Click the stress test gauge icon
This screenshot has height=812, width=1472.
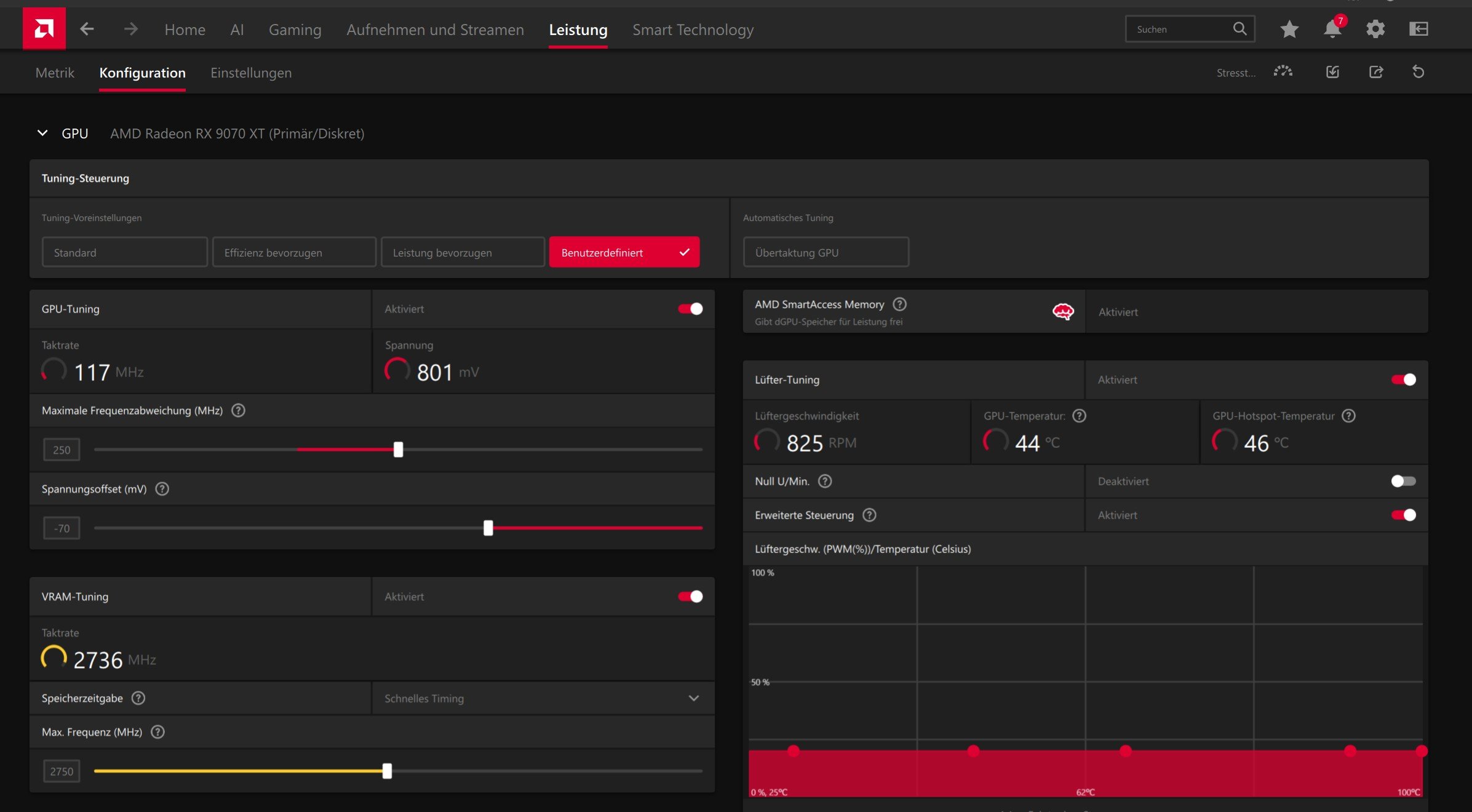(x=1283, y=72)
